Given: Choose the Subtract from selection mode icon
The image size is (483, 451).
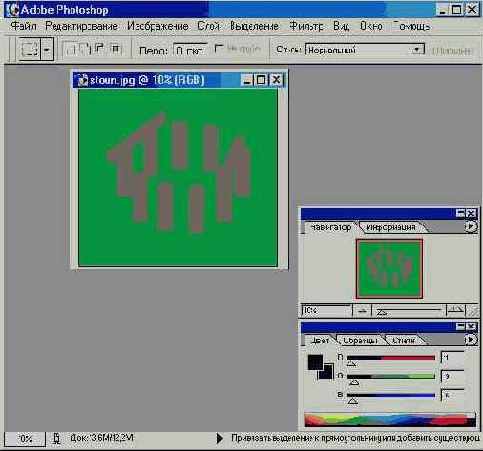Looking at the screenshot, I should pos(100,49).
